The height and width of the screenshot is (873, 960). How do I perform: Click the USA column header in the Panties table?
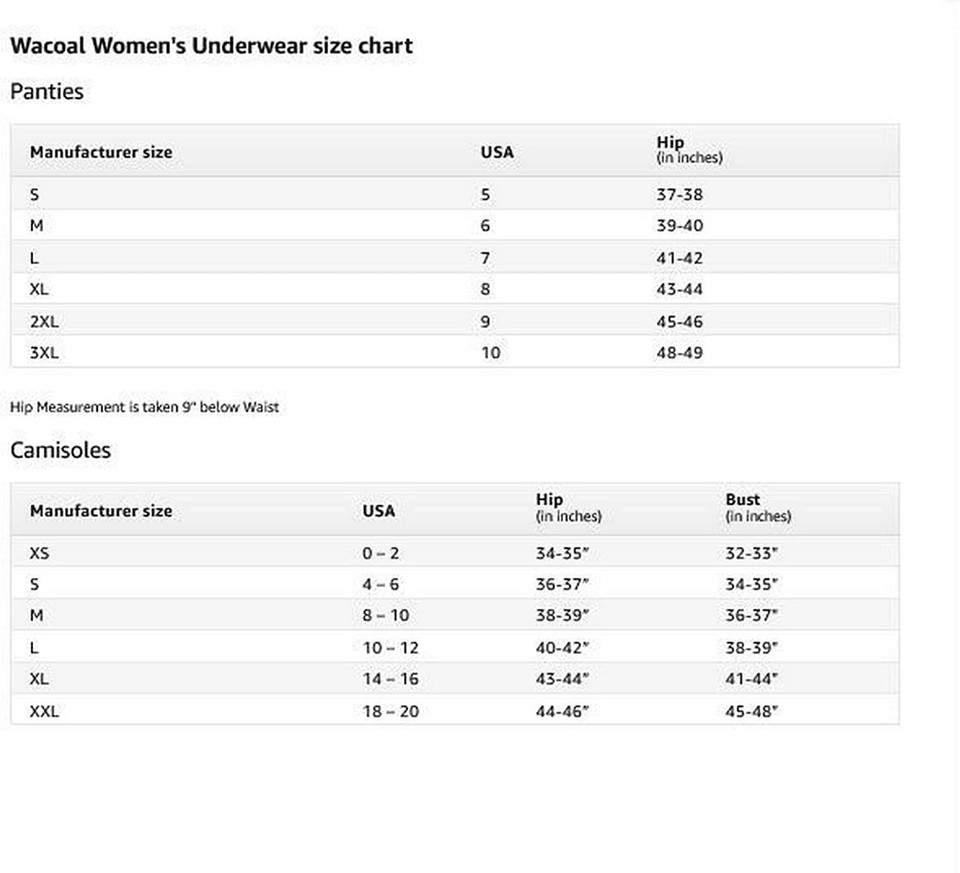pyautogui.click(x=497, y=152)
